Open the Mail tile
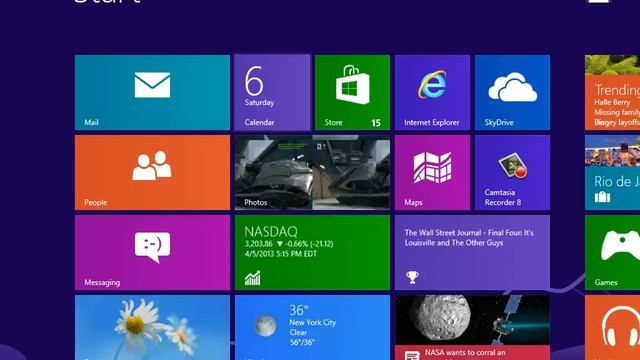The width and height of the screenshot is (640, 360). (152, 93)
